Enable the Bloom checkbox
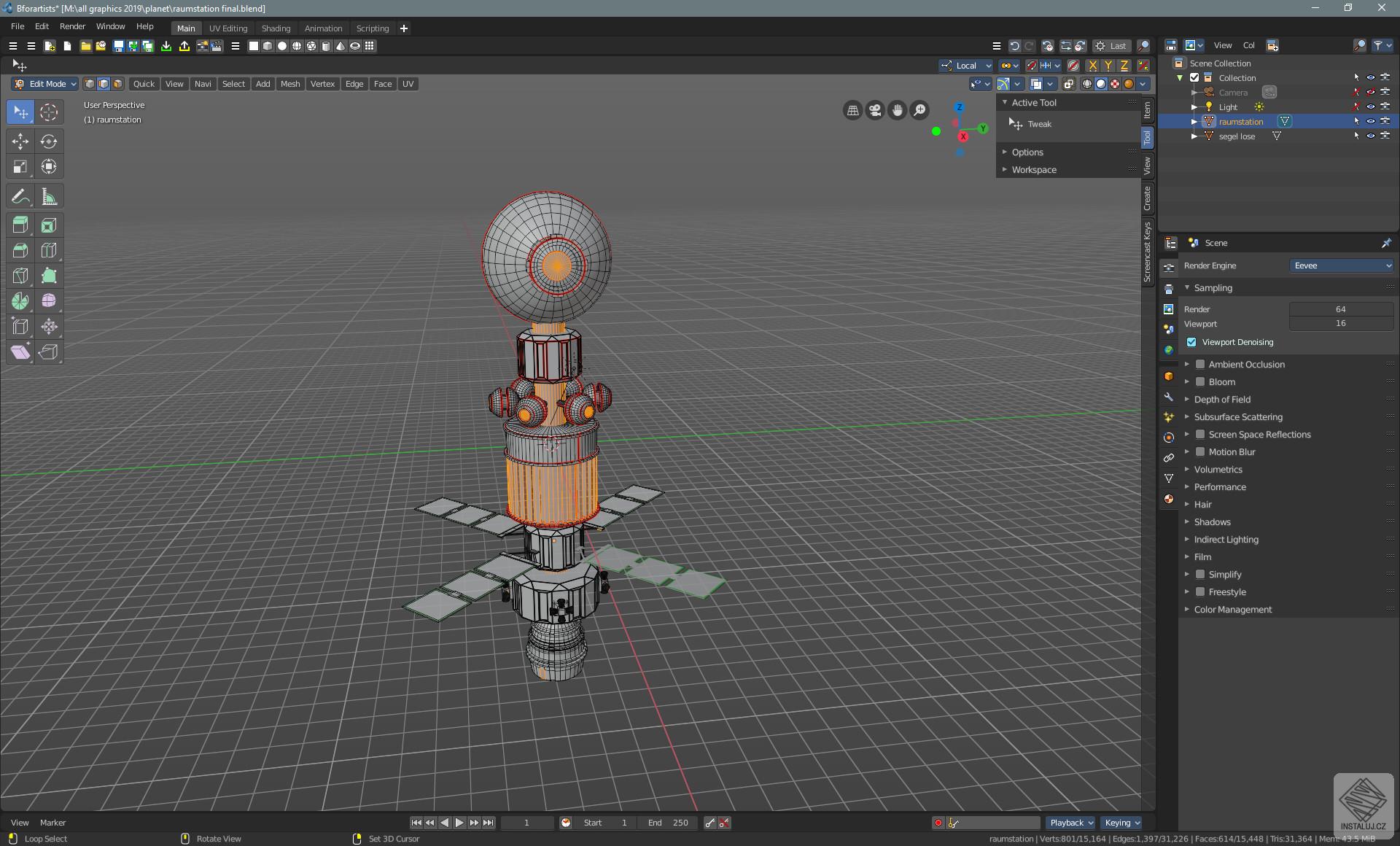 (1200, 381)
